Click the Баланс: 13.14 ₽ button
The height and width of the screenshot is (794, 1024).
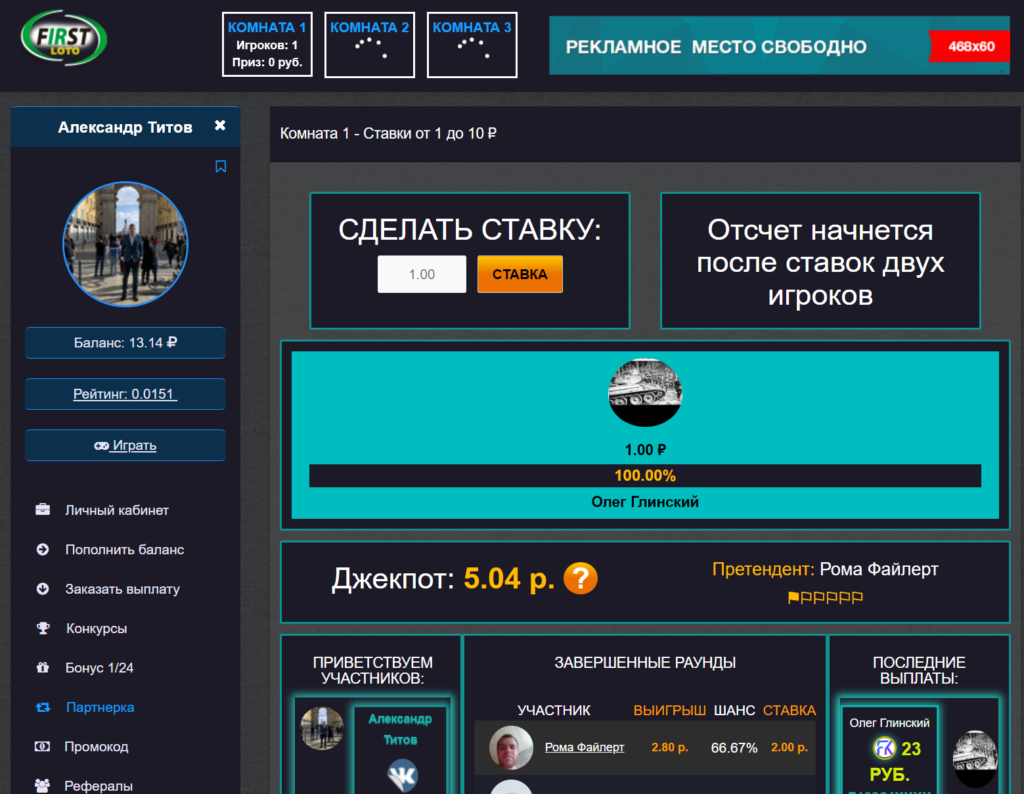[x=125, y=343]
